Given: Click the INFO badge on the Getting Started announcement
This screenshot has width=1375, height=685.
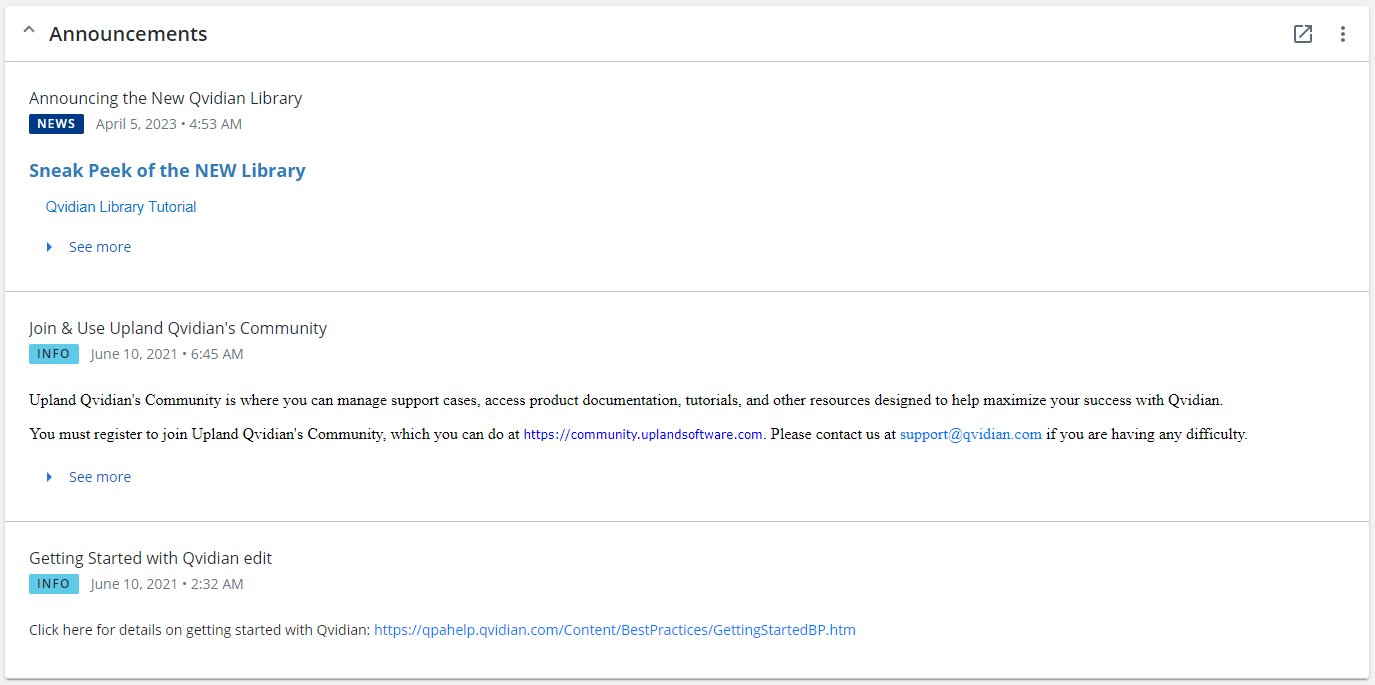Looking at the screenshot, I should click(x=54, y=584).
